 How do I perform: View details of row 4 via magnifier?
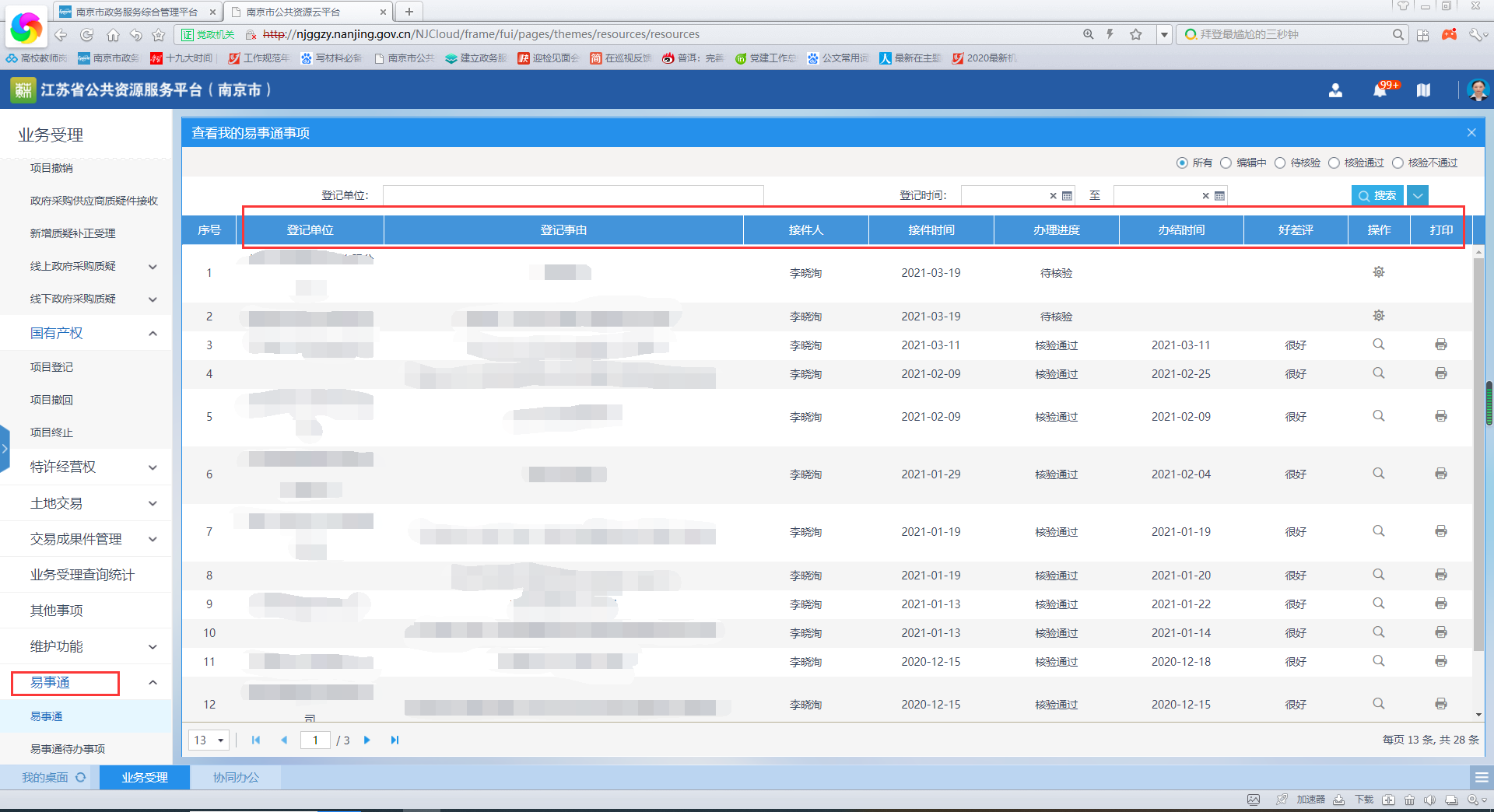(x=1379, y=373)
